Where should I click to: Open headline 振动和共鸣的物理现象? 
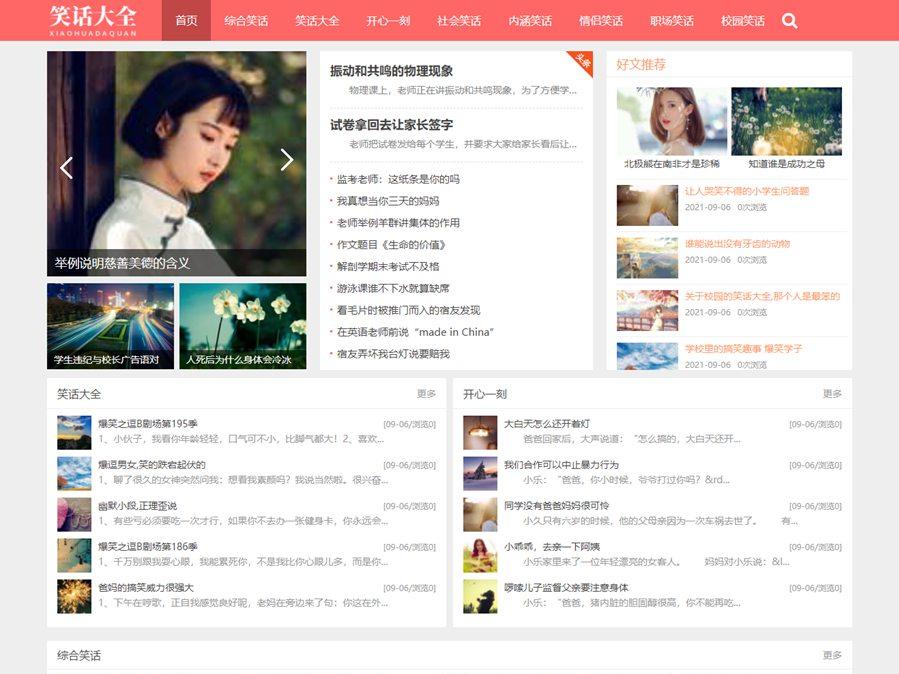point(392,71)
